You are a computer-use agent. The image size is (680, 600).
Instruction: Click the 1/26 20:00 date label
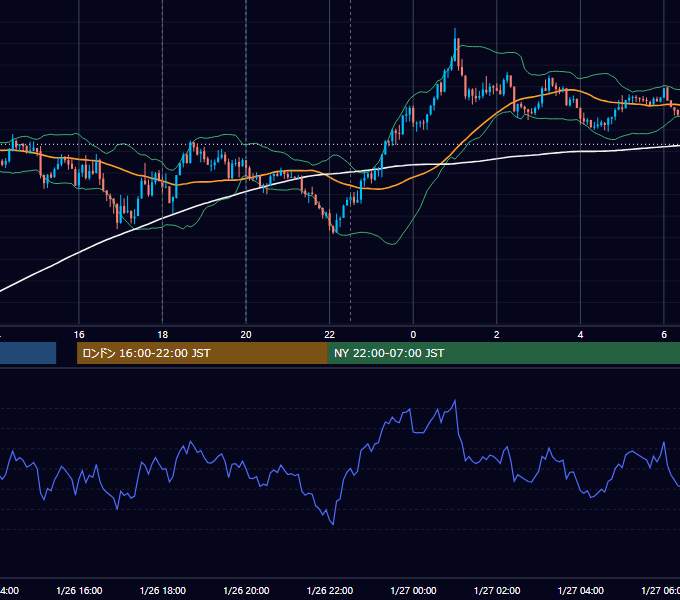coord(246,590)
